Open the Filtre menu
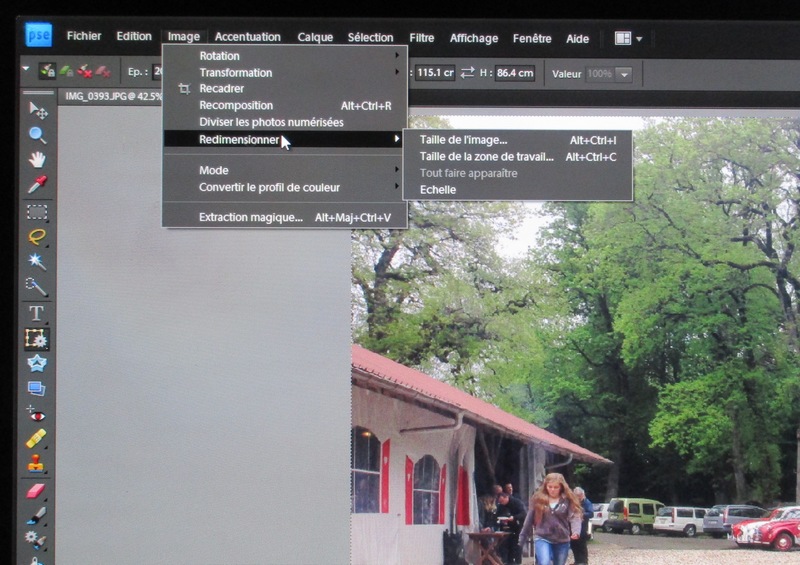Screen dimensions: 800x565 click(x=422, y=38)
